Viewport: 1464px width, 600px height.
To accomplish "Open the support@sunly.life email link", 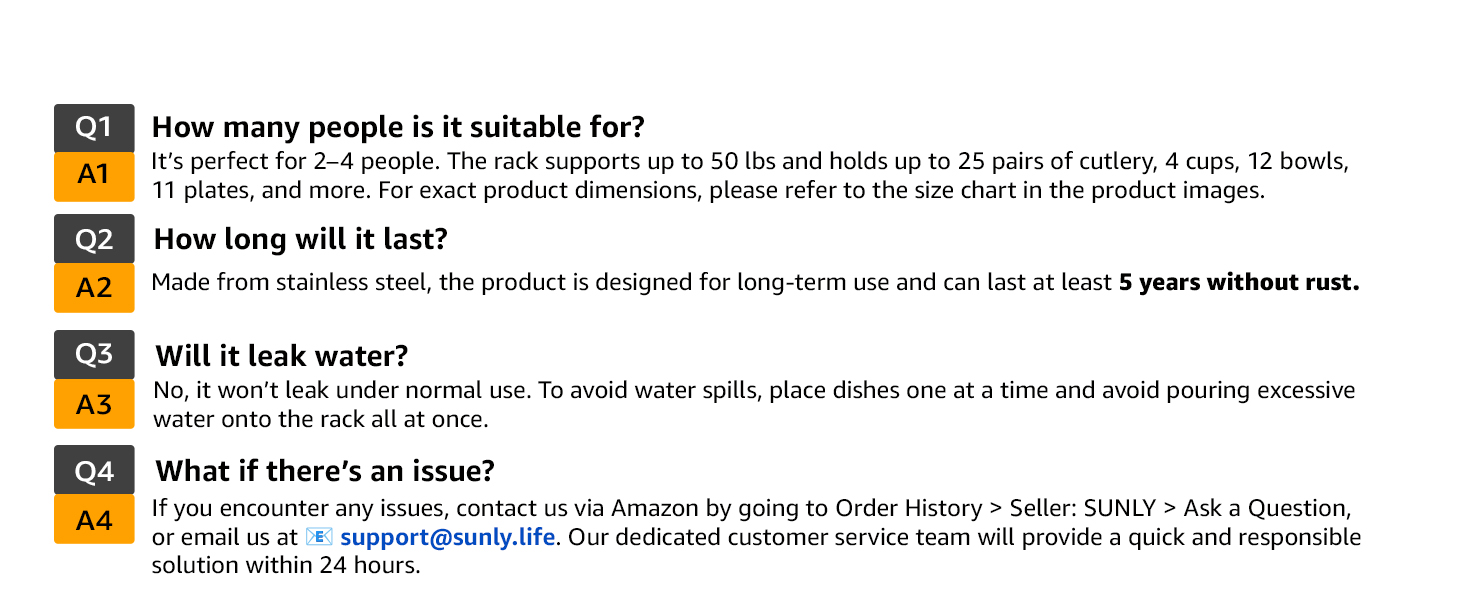I will click(447, 537).
